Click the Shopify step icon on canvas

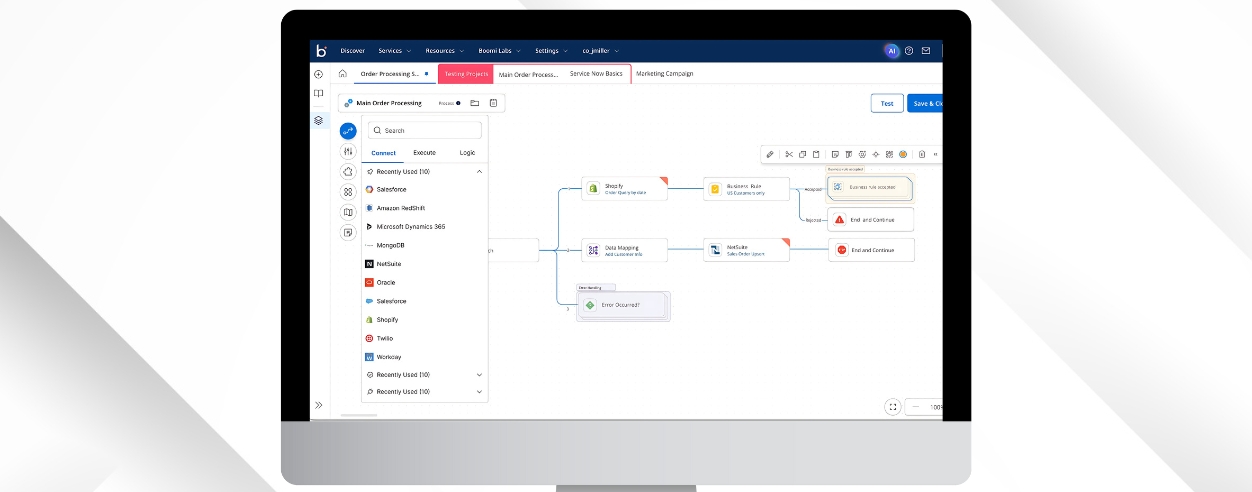pyautogui.click(x=593, y=188)
